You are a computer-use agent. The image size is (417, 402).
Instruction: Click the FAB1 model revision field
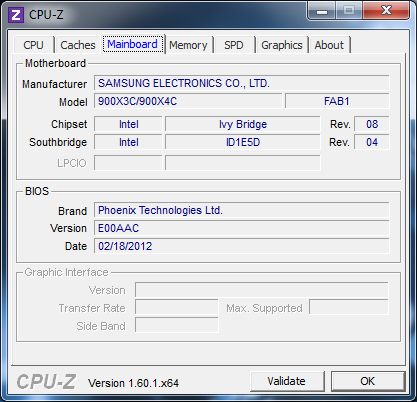(337, 101)
